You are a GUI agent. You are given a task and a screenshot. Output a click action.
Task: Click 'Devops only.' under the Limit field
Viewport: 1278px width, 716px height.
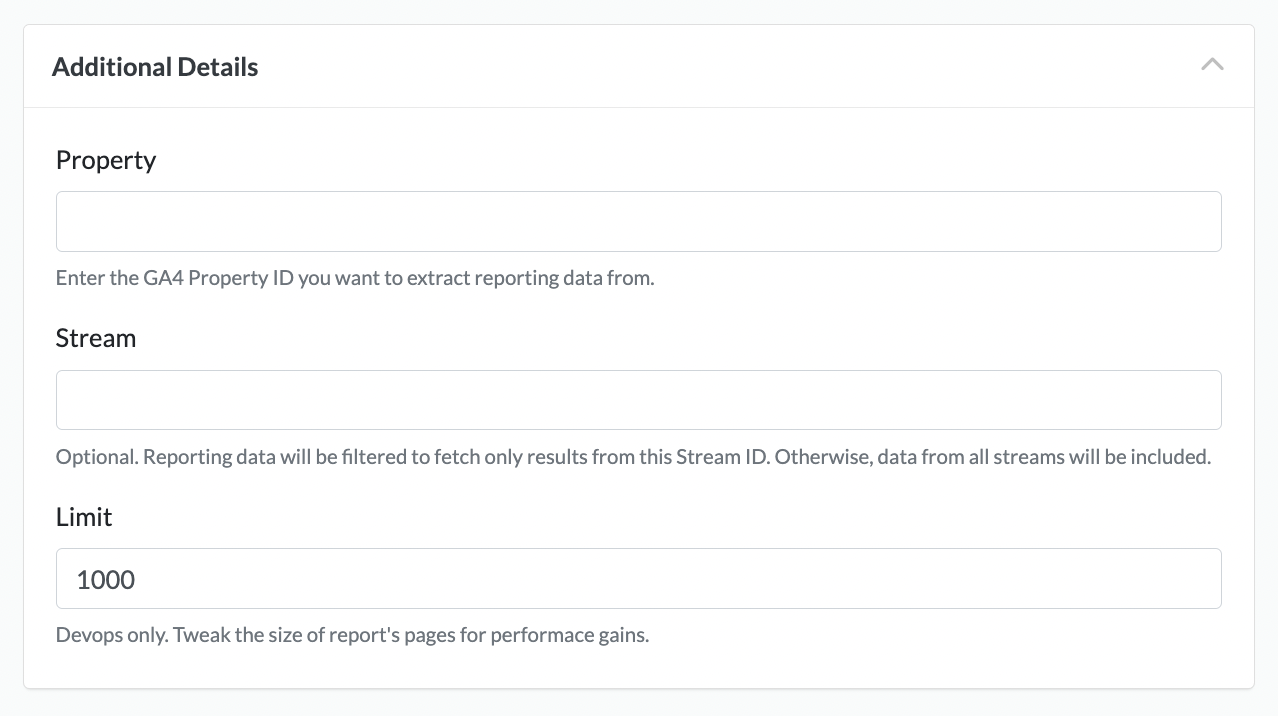(112, 635)
